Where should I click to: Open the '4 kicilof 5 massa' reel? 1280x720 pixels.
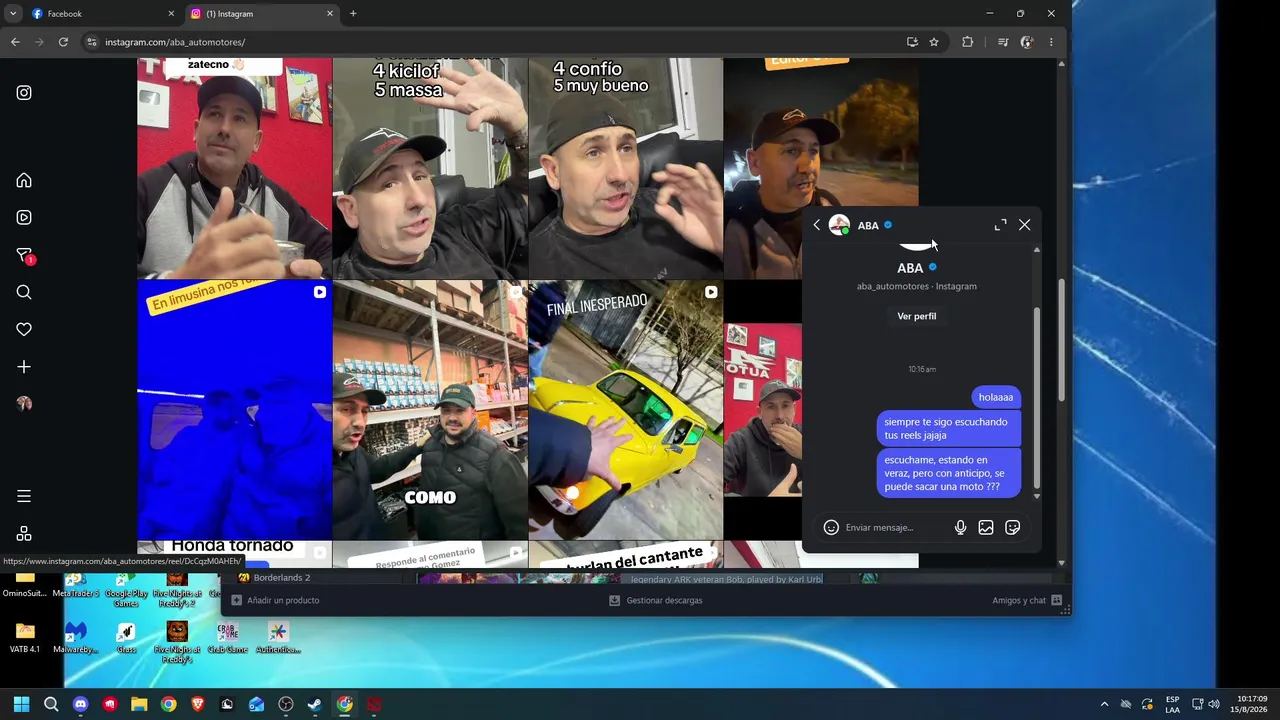430,168
